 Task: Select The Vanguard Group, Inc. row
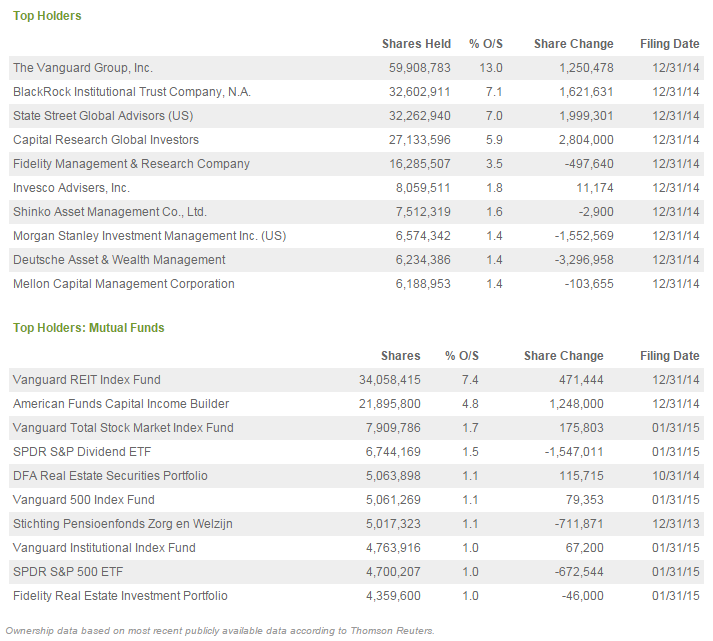tap(356, 68)
